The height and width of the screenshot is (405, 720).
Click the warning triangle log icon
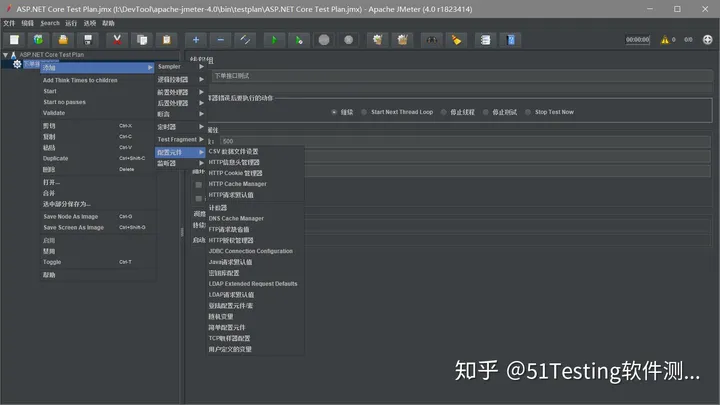(x=664, y=40)
